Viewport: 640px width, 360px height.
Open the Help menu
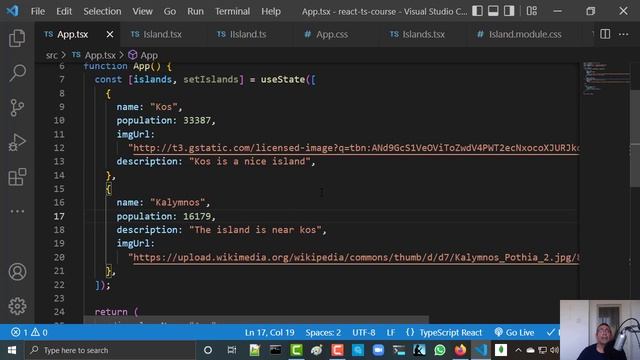[x=271, y=11]
